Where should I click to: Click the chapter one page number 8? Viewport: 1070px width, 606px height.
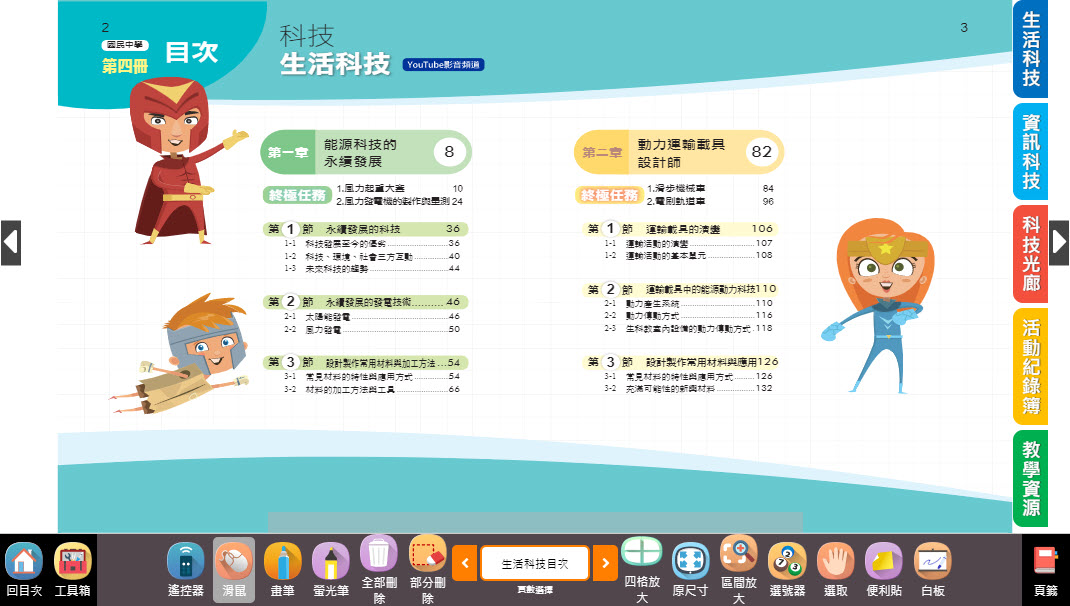[x=449, y=152]
